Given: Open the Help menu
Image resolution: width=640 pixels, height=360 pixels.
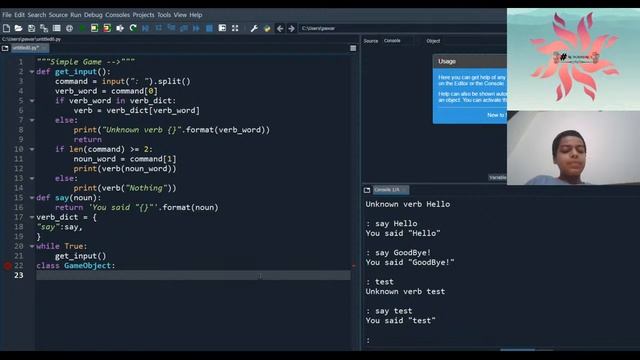Looking at the screenshot, I should (x=196, y=15).
